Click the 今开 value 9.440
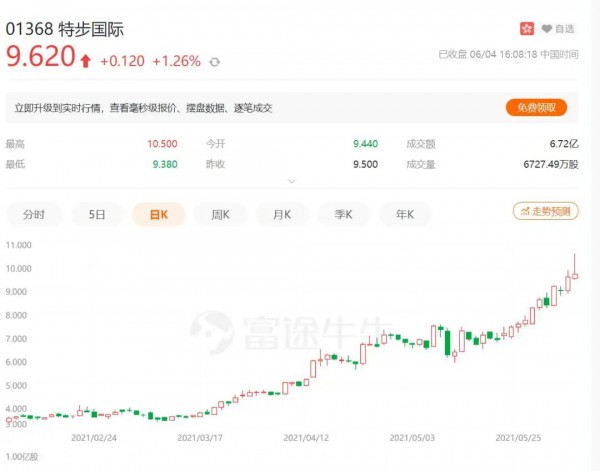The width and height of the screenshot is (600, 471). click(x=365, y=144)
